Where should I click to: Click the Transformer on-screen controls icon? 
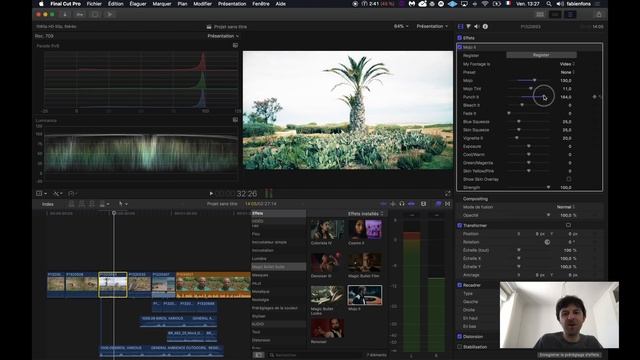point(568,225)
